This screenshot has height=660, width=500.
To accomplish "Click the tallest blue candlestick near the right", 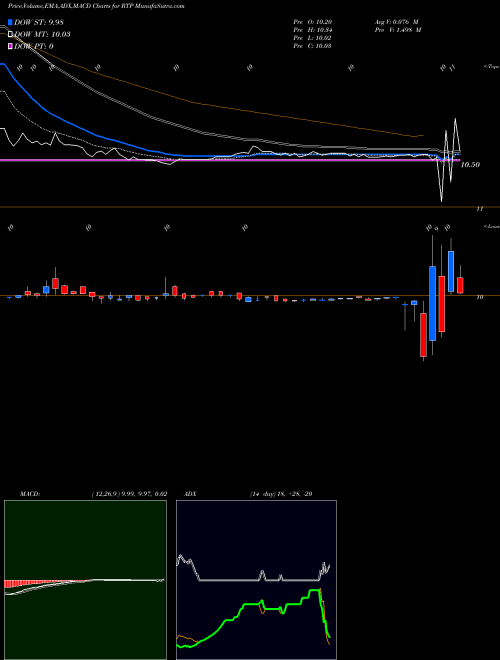I will (433, 303).
